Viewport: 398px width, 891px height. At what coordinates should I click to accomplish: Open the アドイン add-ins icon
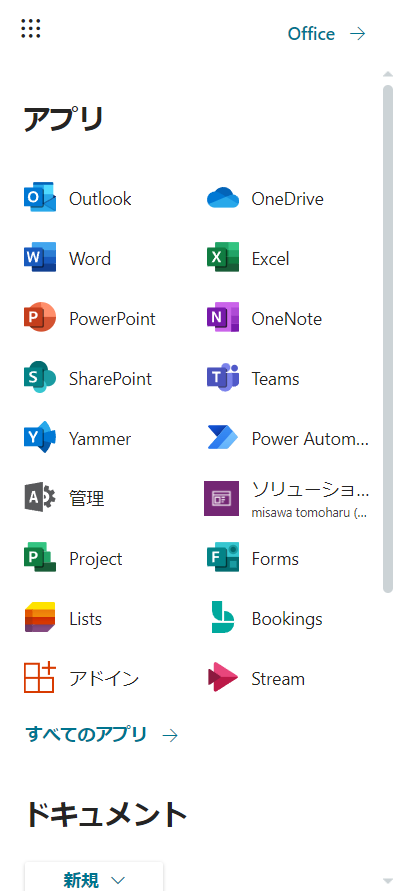tap(40, 678)
